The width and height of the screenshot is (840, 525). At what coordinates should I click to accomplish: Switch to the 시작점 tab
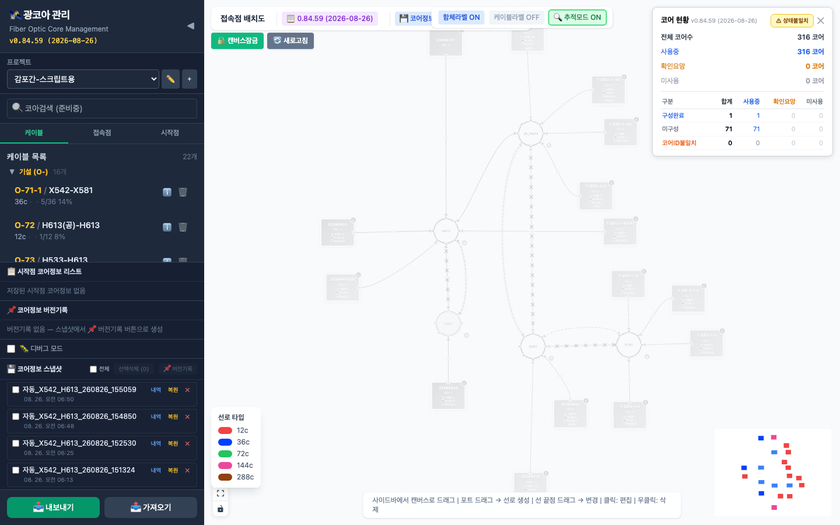170,133
